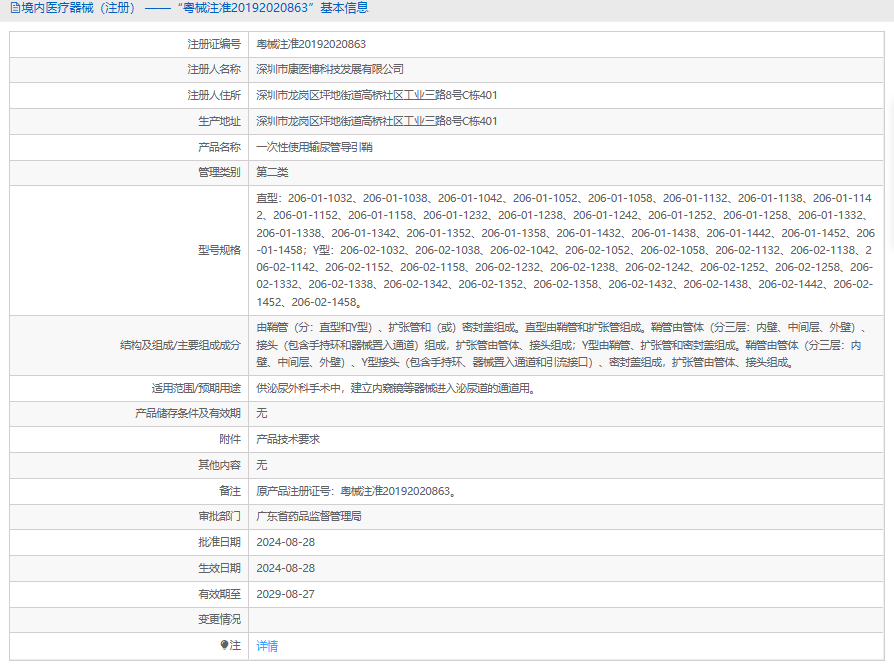Click the 生产地址 label
Screen dimensions: 894x667
tap(219, 121)
